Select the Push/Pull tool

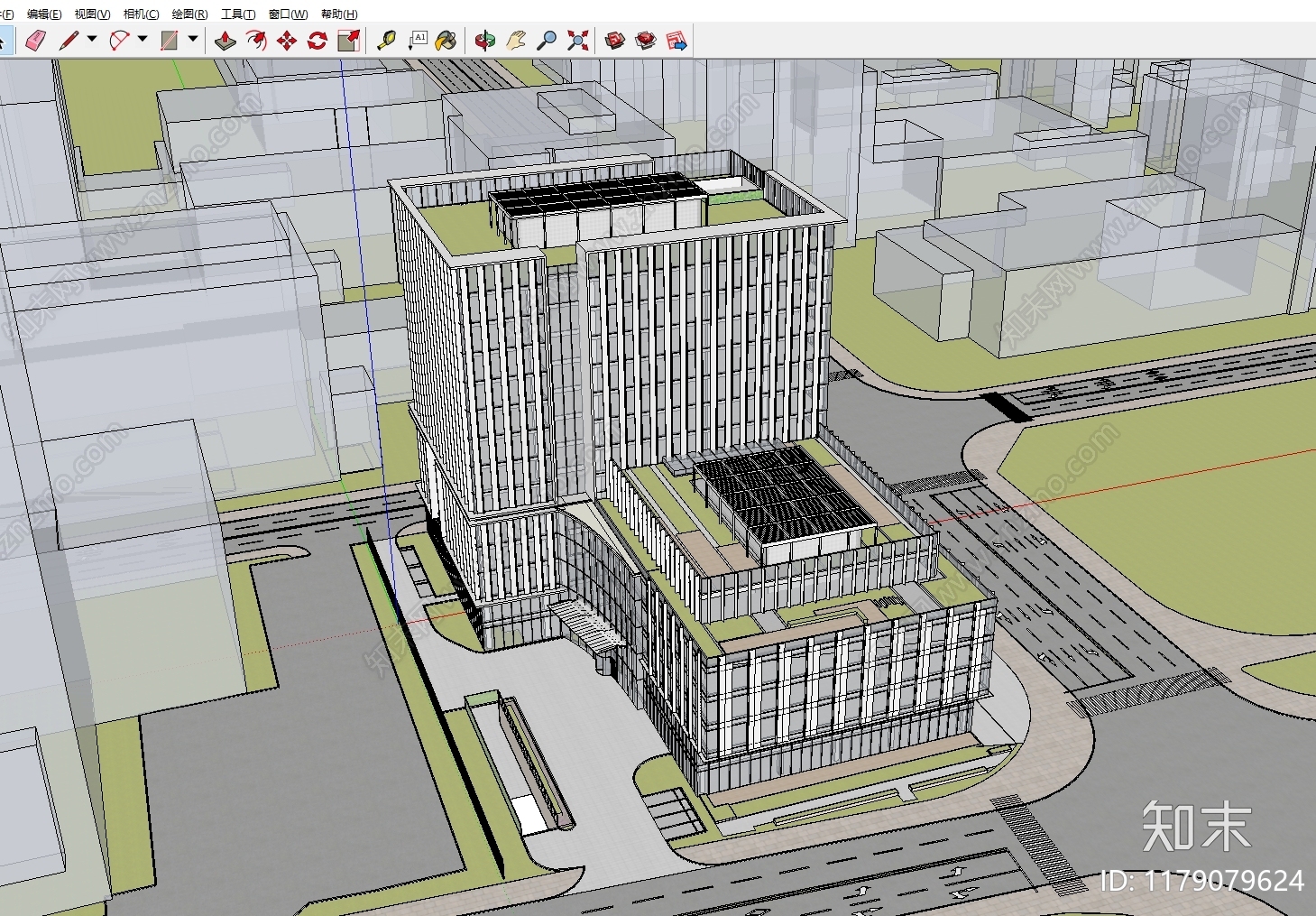tap(225, 41)
